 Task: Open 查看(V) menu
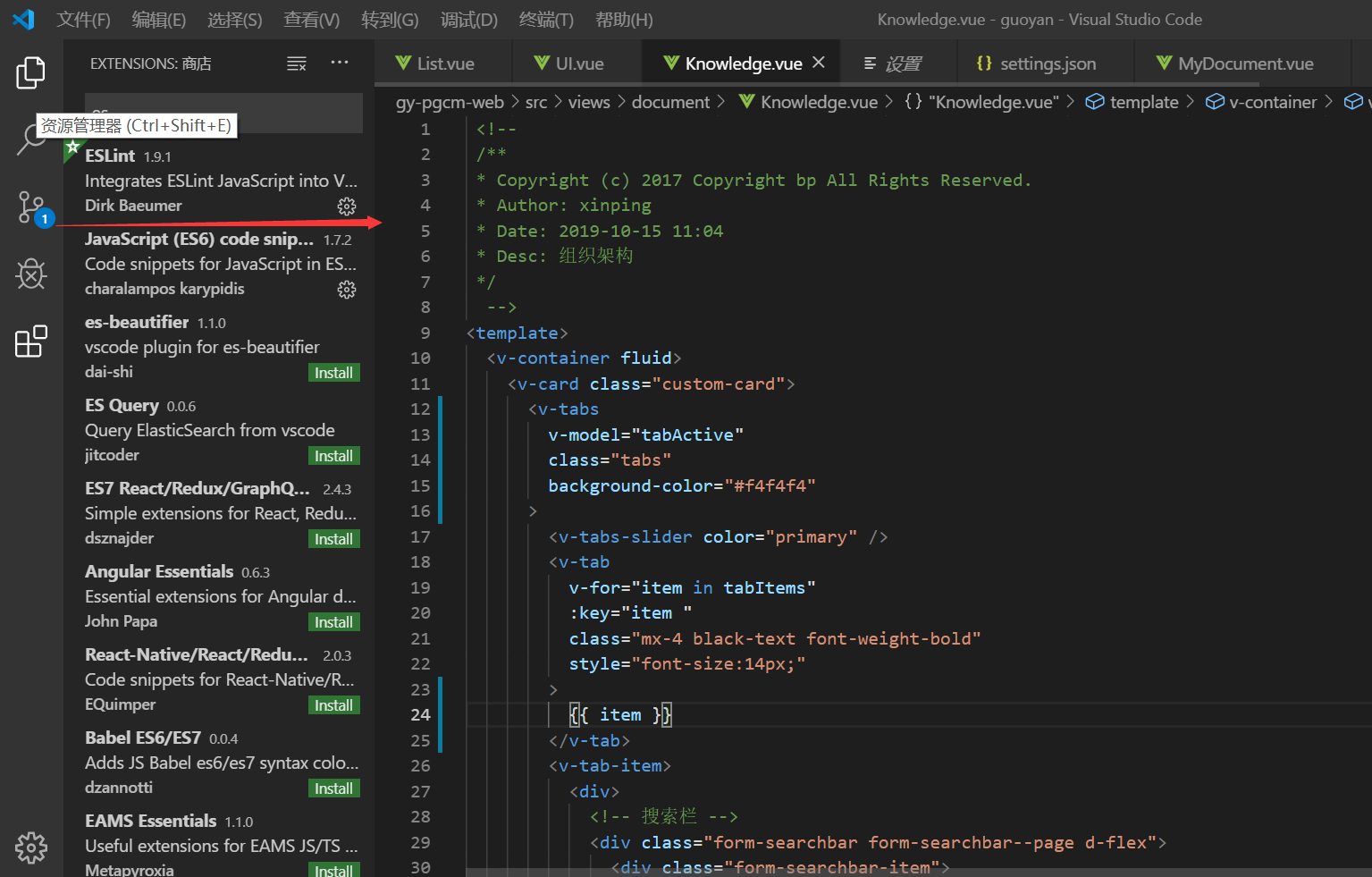(x=312, y=20)
